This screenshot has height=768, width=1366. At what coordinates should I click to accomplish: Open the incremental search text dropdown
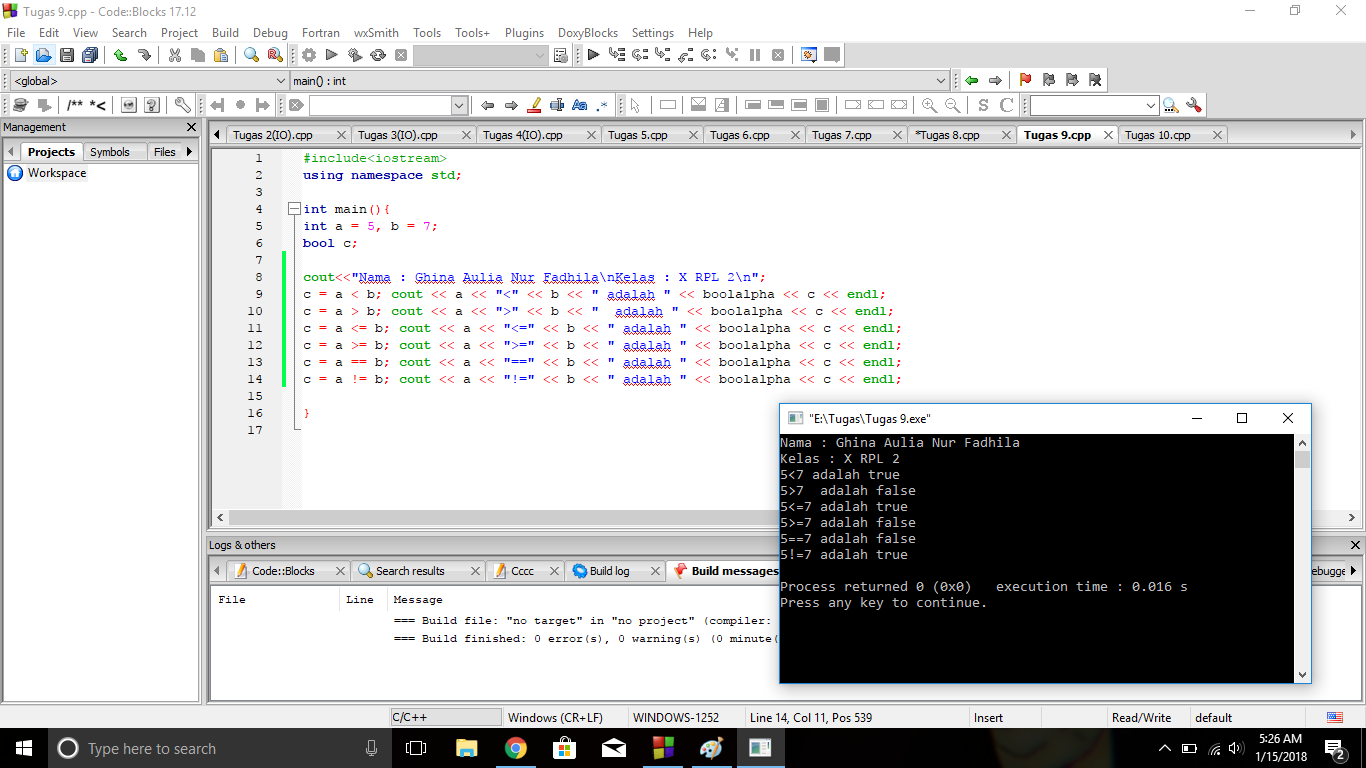pos(459,105)
